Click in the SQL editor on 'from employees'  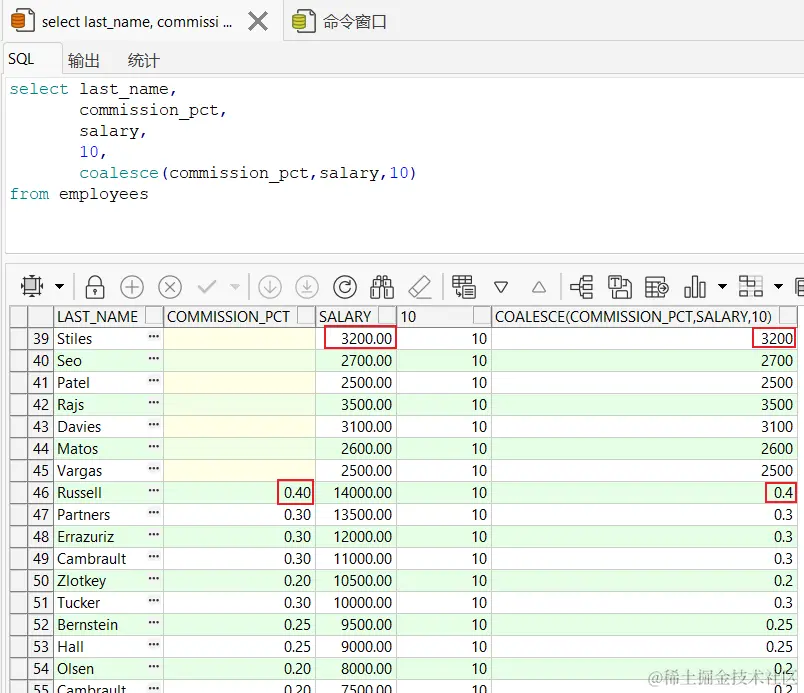(79, 194)
